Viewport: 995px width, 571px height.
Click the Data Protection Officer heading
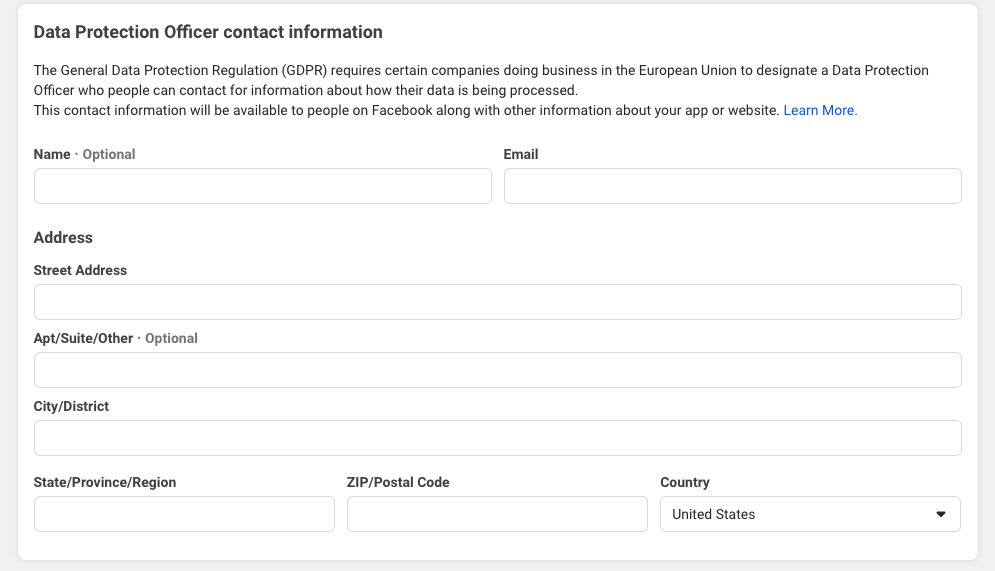coord(208,32)
